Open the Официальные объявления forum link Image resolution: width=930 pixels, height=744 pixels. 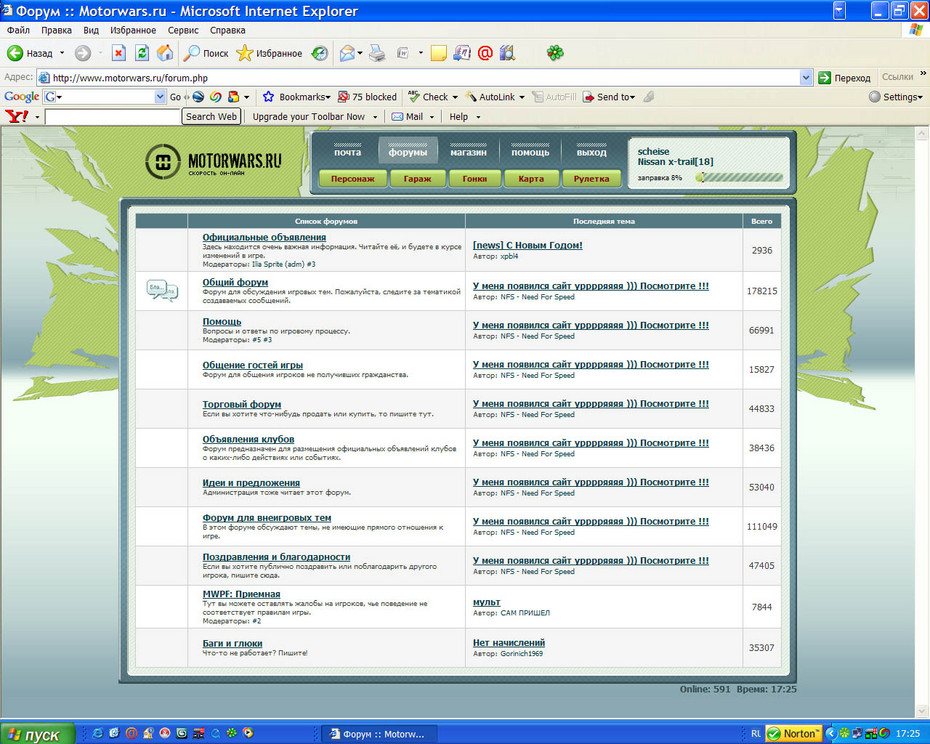click(x=264, y=237)
